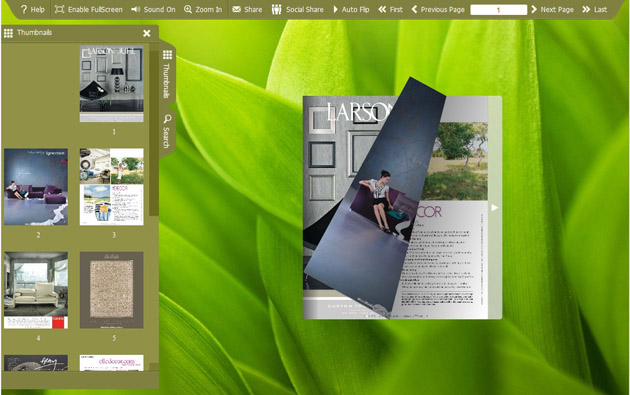
Task: Open page 1 thumbnail
Action: (x=112, y=84)
